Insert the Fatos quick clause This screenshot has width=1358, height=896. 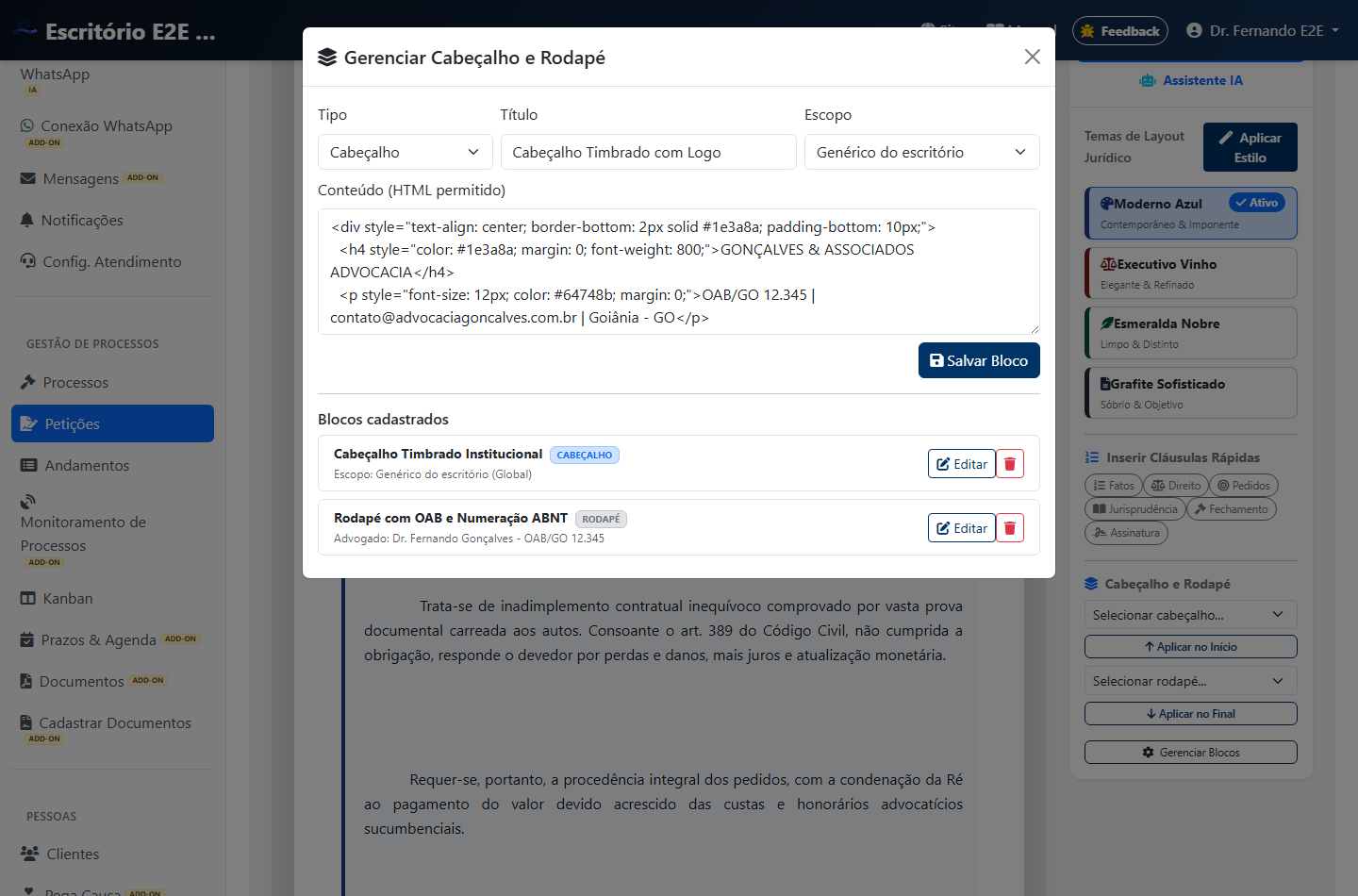(x=1113, y=486)
